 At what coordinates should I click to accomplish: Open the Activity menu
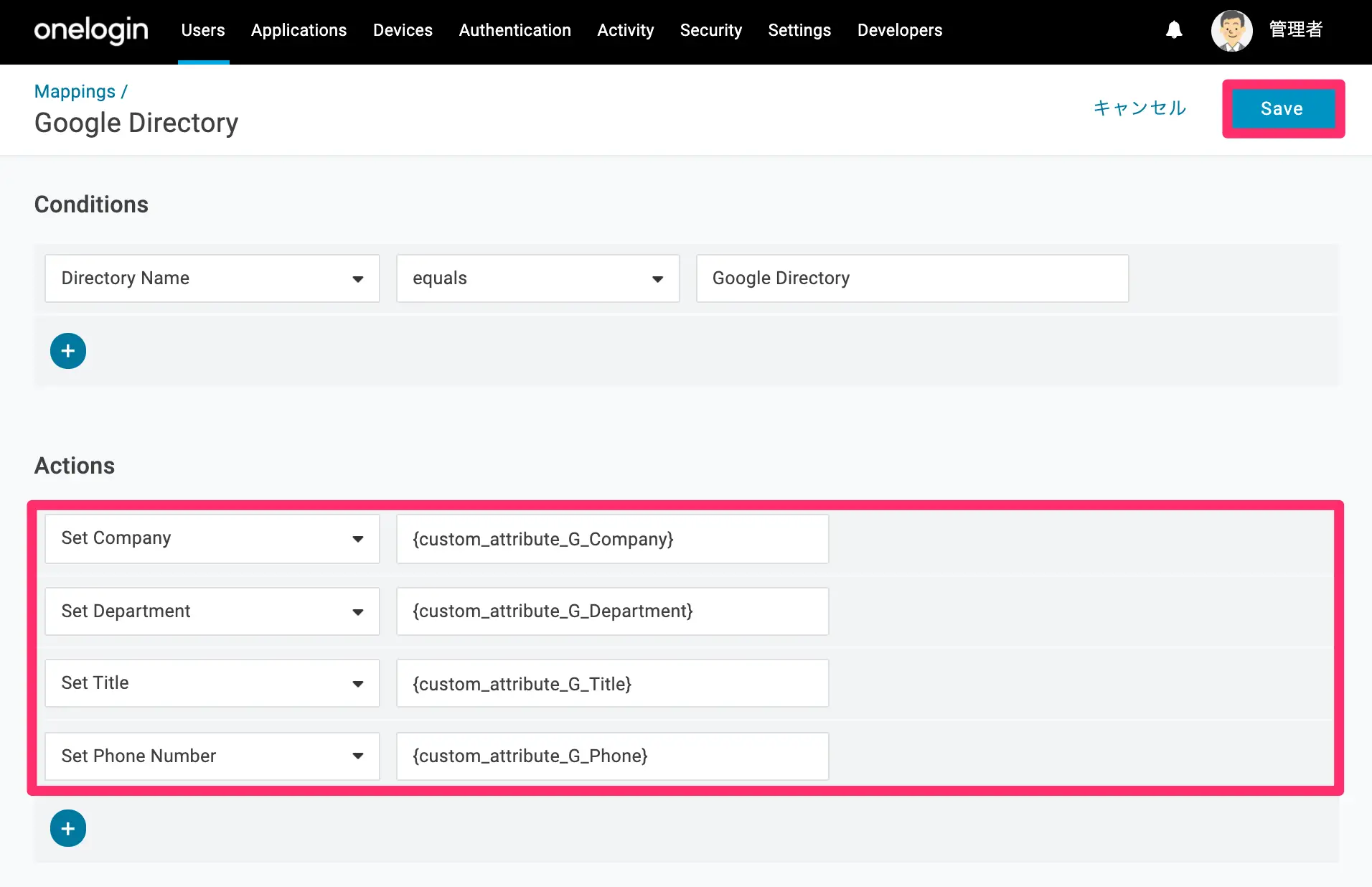(625, 30)
